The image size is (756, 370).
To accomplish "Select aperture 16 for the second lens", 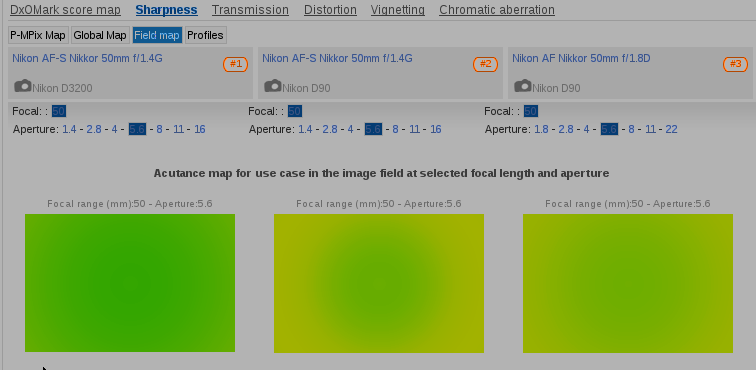I will click(x=435, y=129).
